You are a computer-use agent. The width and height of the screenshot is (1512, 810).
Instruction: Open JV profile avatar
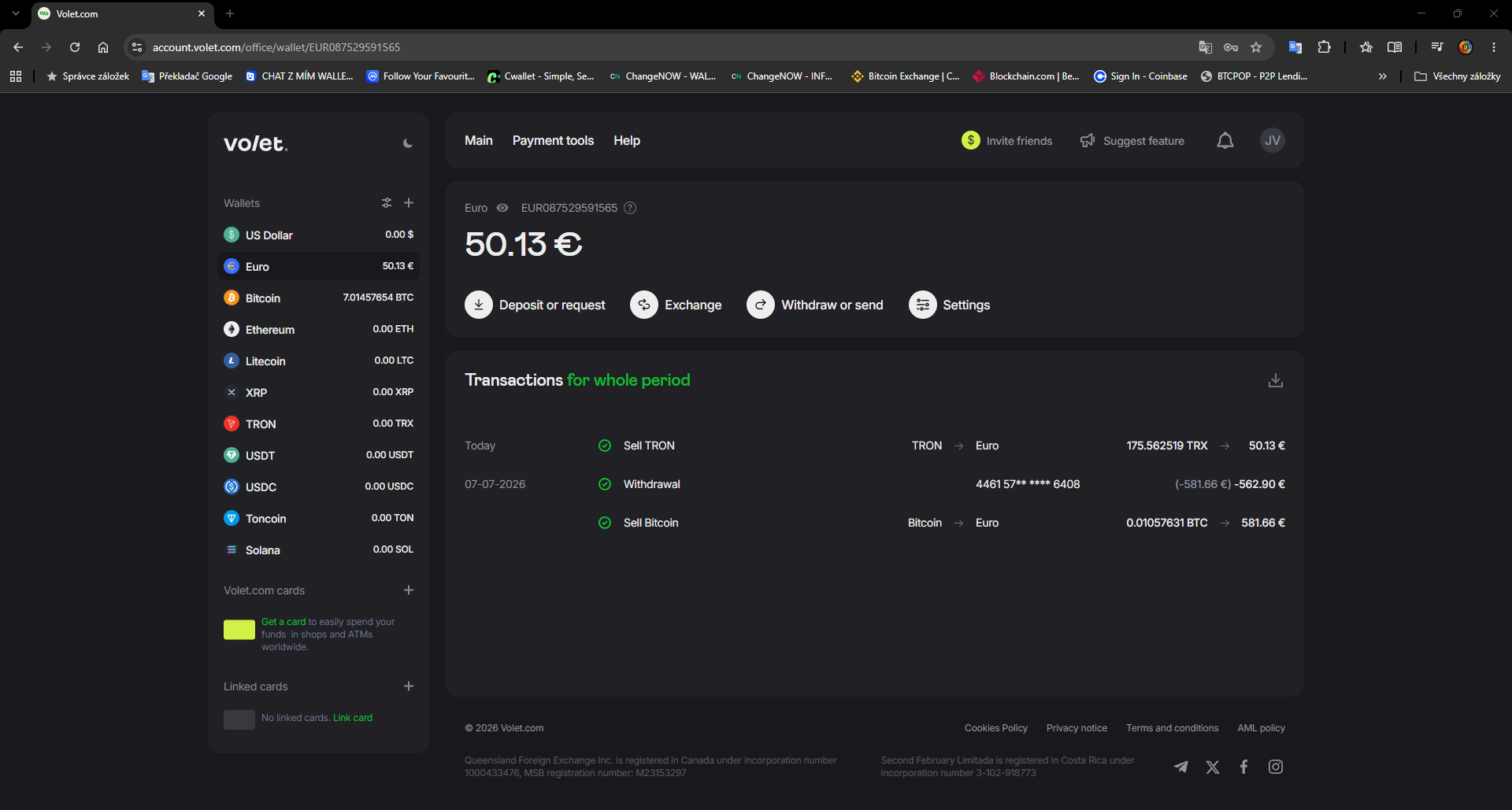click(x=1272, y=140)
